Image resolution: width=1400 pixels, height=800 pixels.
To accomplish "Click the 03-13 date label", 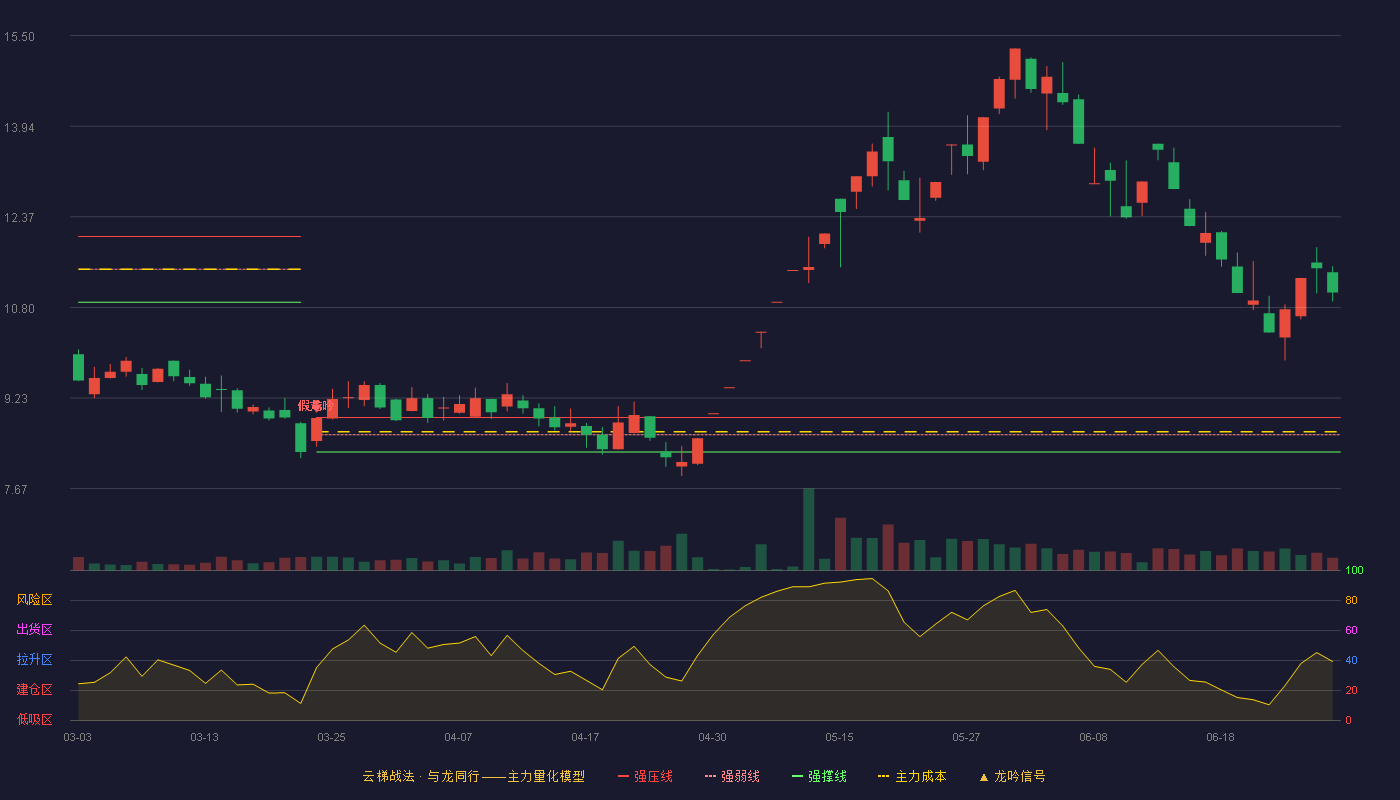I will point(204,737).
